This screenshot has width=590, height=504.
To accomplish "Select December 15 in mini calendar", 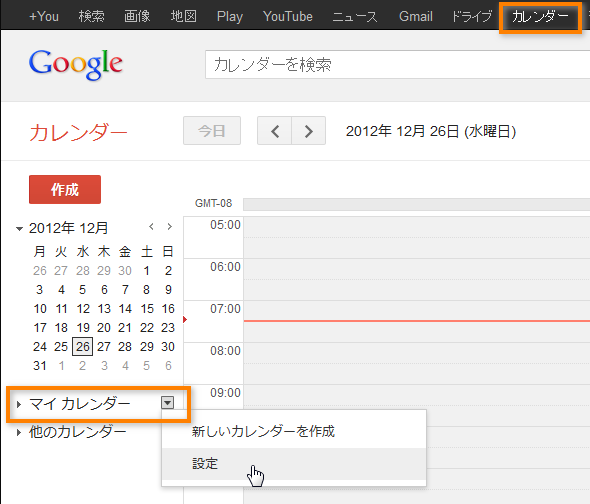I will (147, 309).
